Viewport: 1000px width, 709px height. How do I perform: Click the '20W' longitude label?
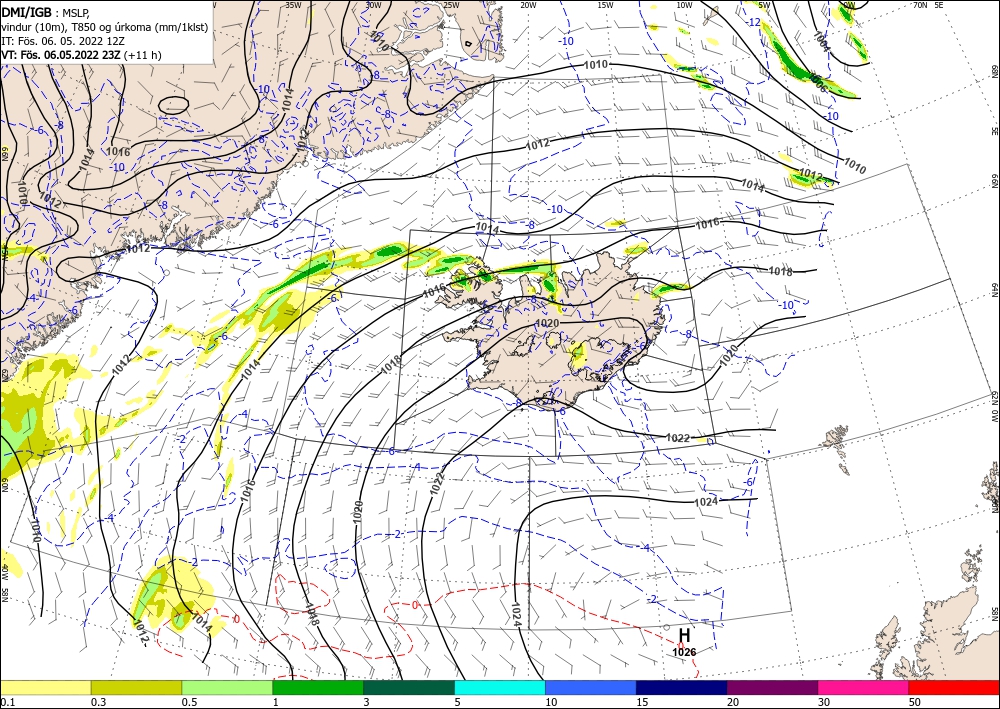[x=528, y=4]
